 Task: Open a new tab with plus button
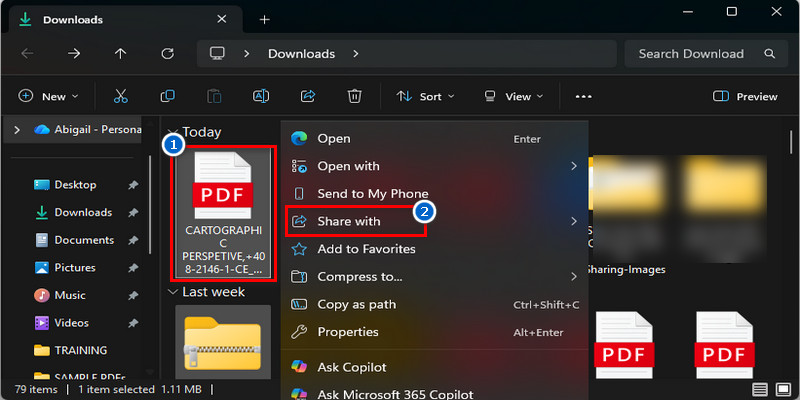pos(264,19)
